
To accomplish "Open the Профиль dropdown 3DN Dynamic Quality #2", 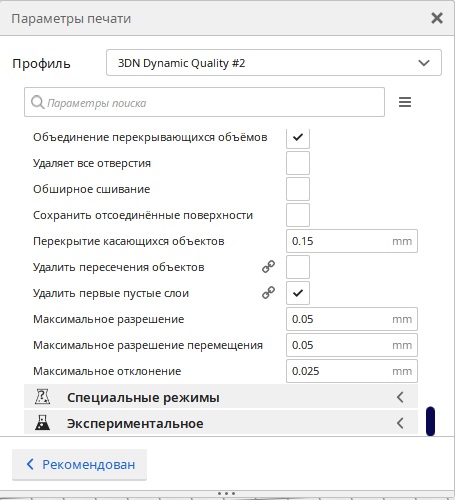I will pyautogui.click(x=274, y=63).
